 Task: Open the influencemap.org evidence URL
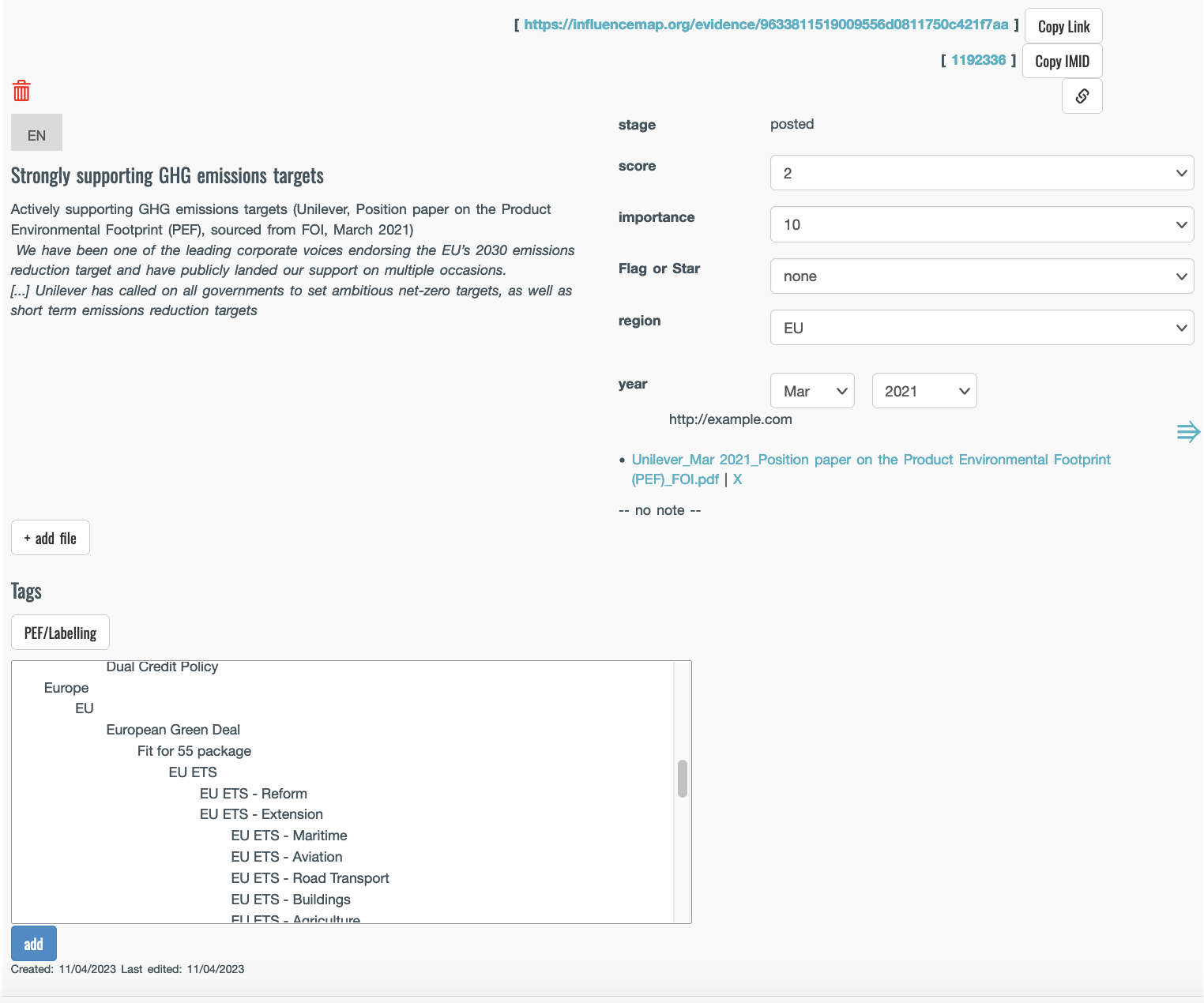pos(766,24)
